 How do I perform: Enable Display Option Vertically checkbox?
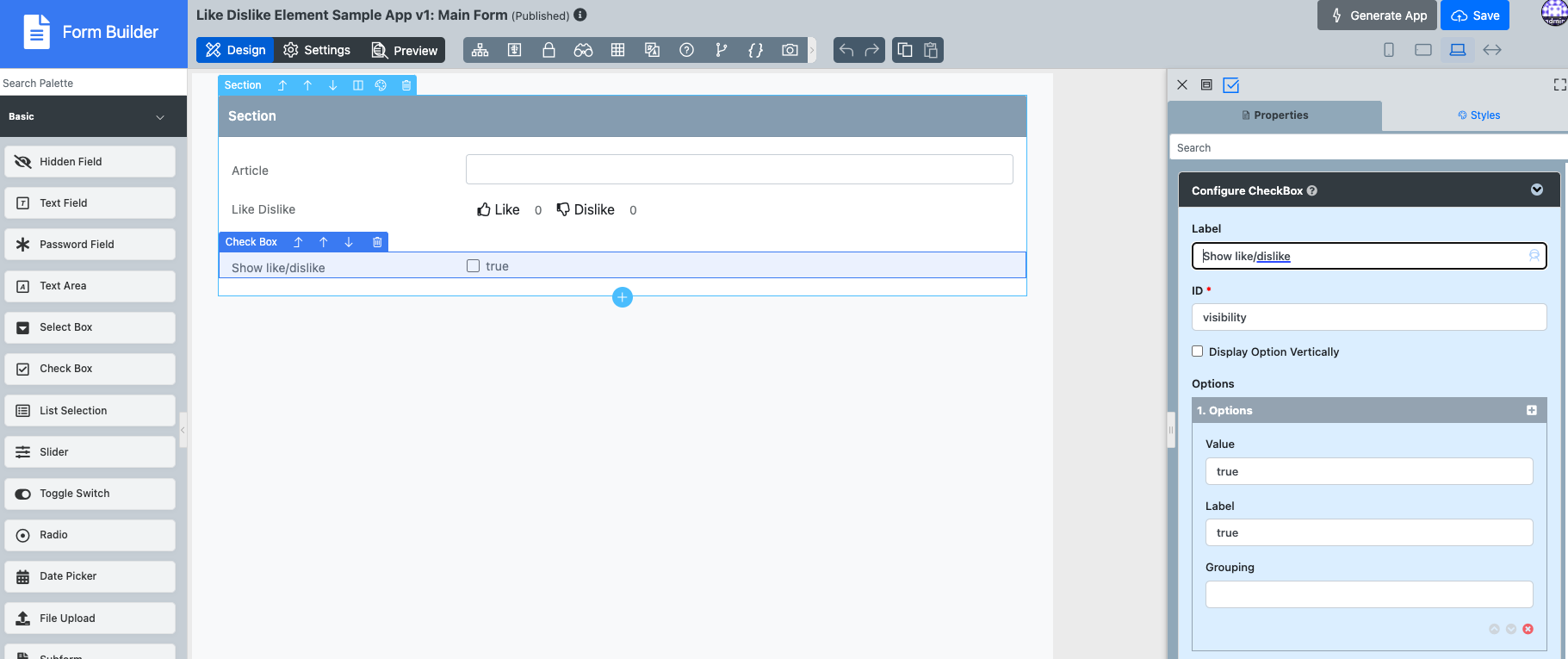tap(1197, 351)
